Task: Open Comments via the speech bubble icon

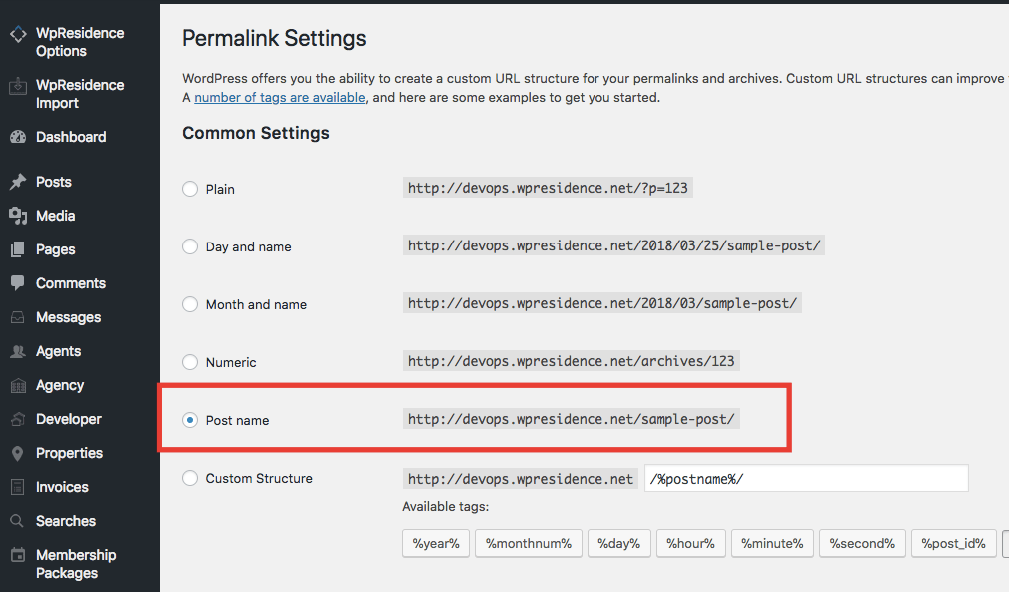Action: coord(20,283)
